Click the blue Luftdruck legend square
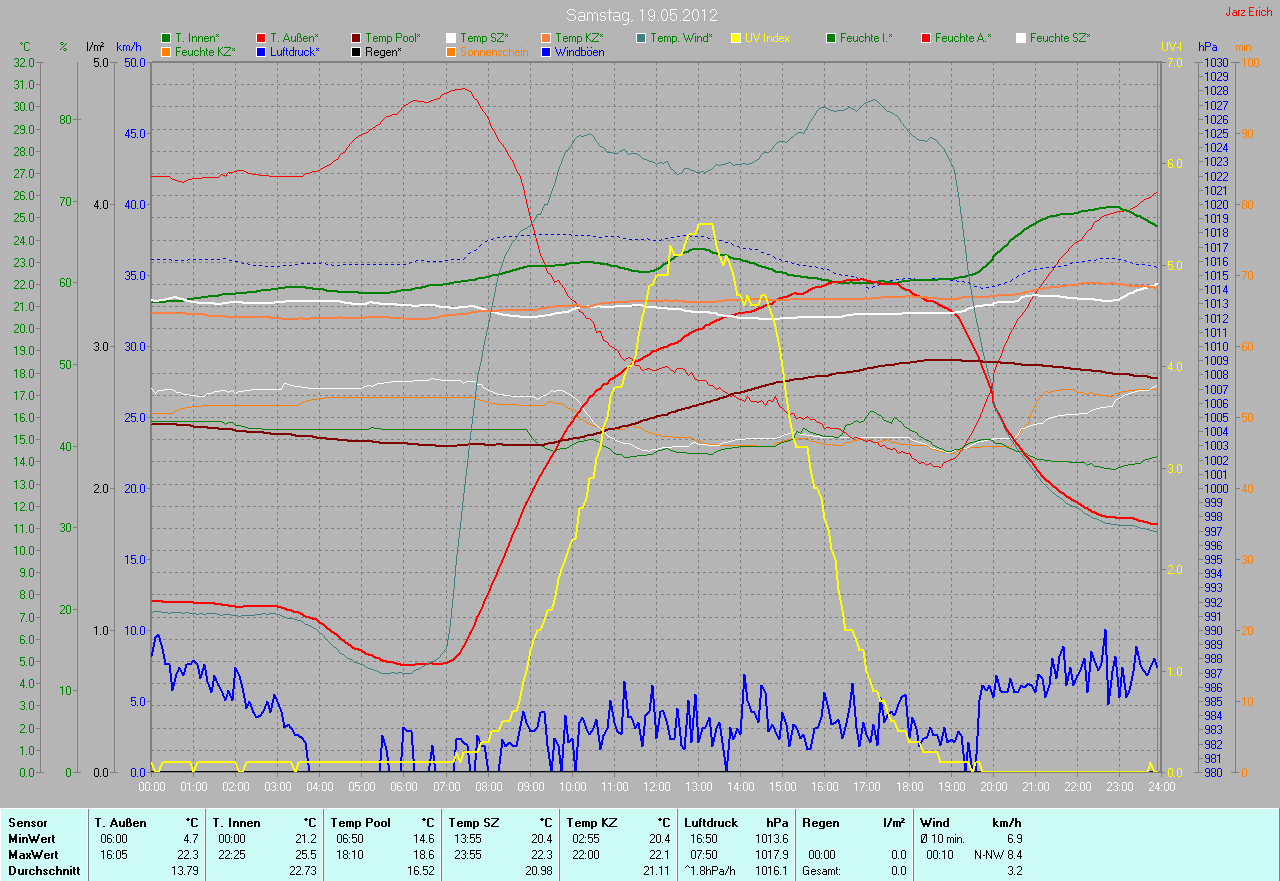Image resolution: width=1280 pixels, height=881 pixels. (x=262, y=51)
